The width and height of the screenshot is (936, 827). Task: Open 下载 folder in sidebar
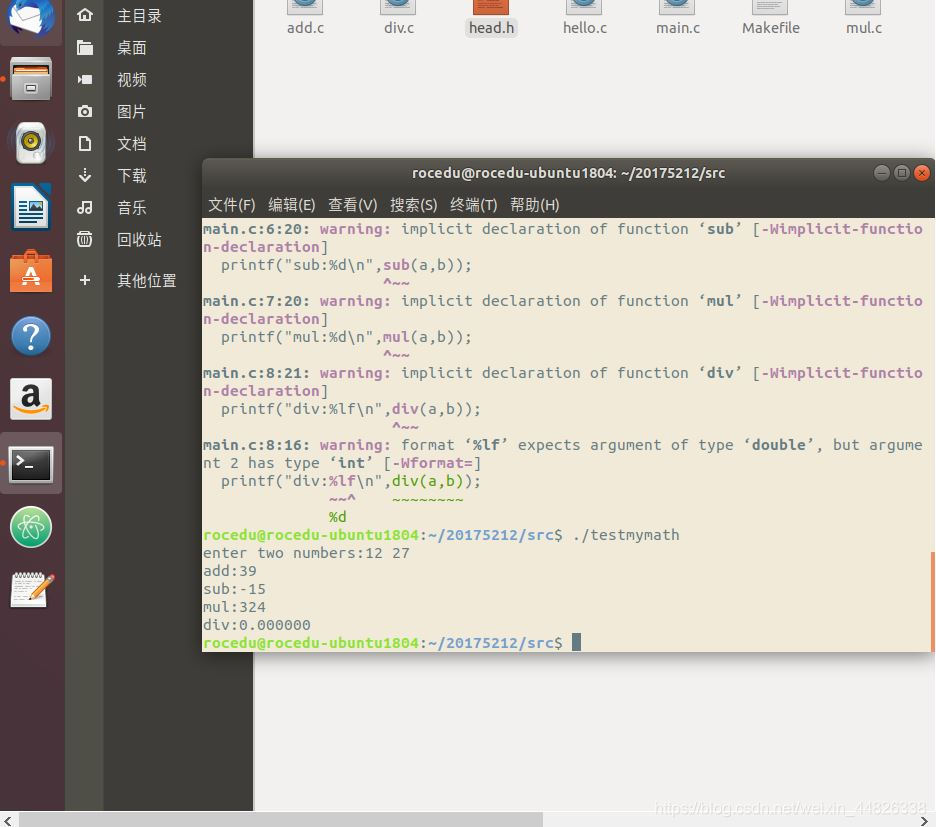131,176
